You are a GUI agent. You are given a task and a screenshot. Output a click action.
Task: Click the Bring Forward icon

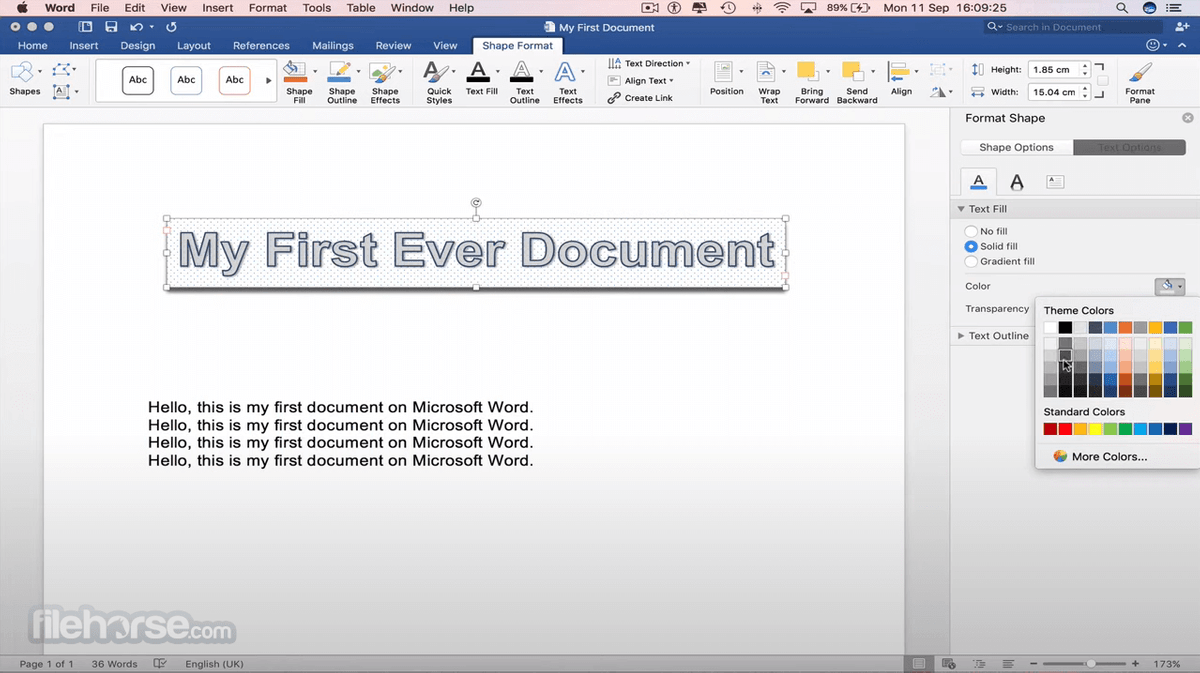[810, 72]
